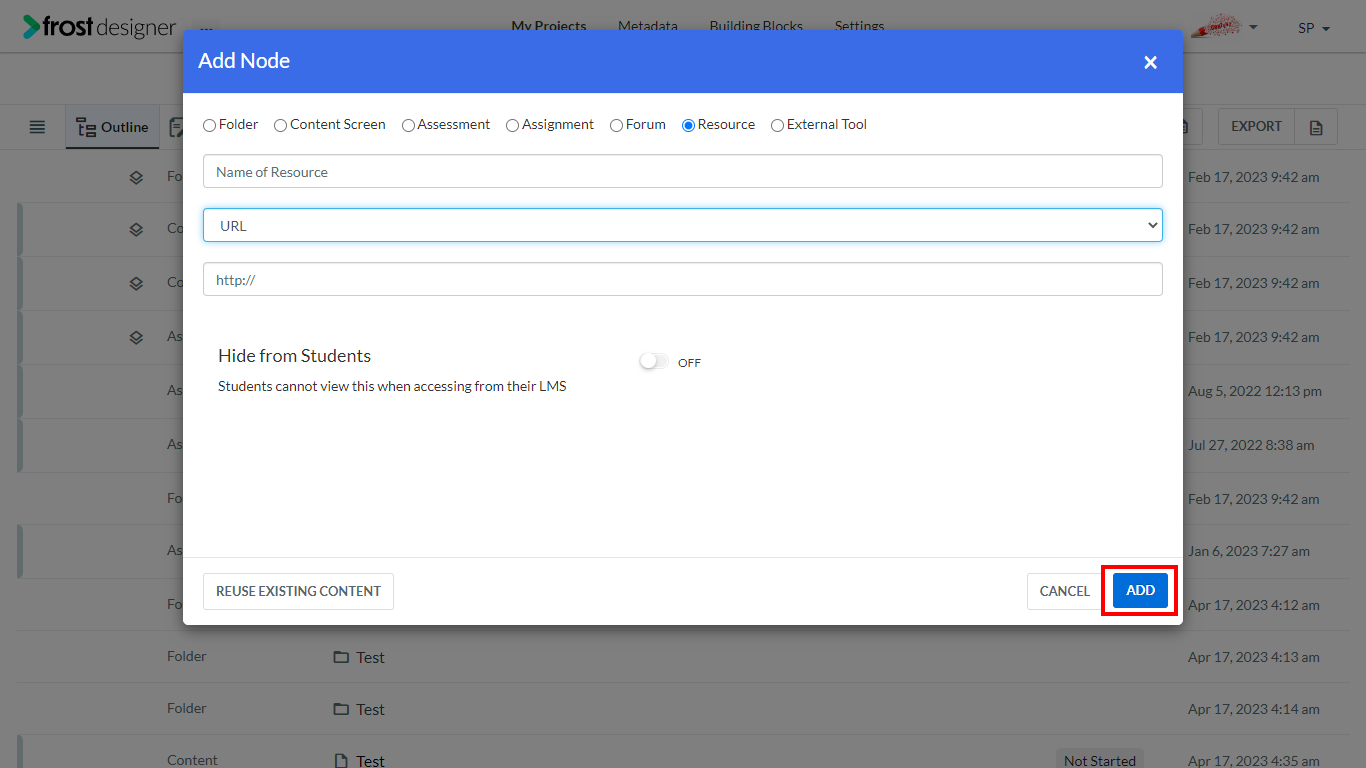Viewport: 1366px width, 768px height.
Task: Click the Add Node dialog title
Action: (x=244, y=61)
